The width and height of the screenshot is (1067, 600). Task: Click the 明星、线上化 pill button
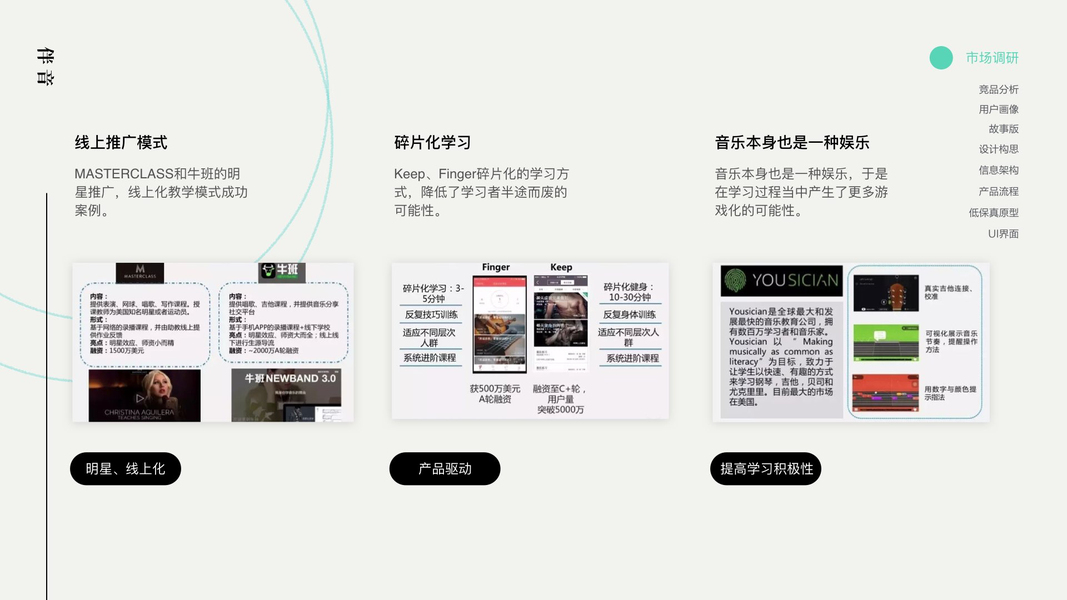tap(125, 469)
